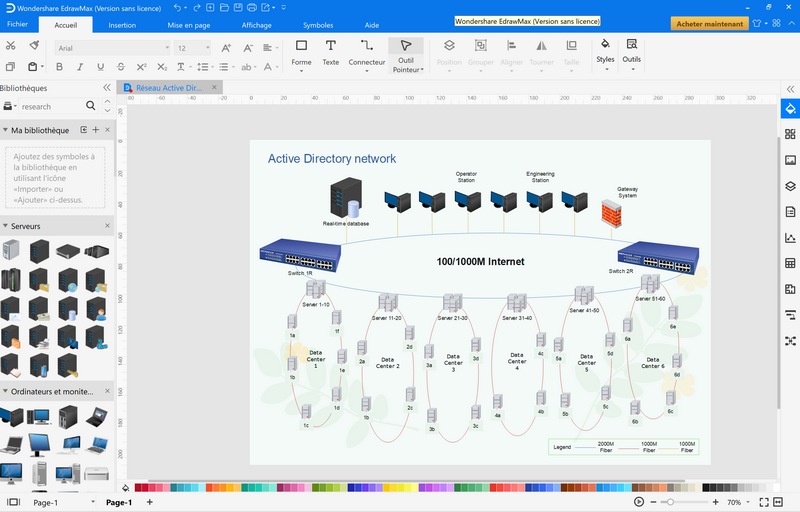
Task: Switch to the Insertion ribbon tab
Action: click(122, 24)
